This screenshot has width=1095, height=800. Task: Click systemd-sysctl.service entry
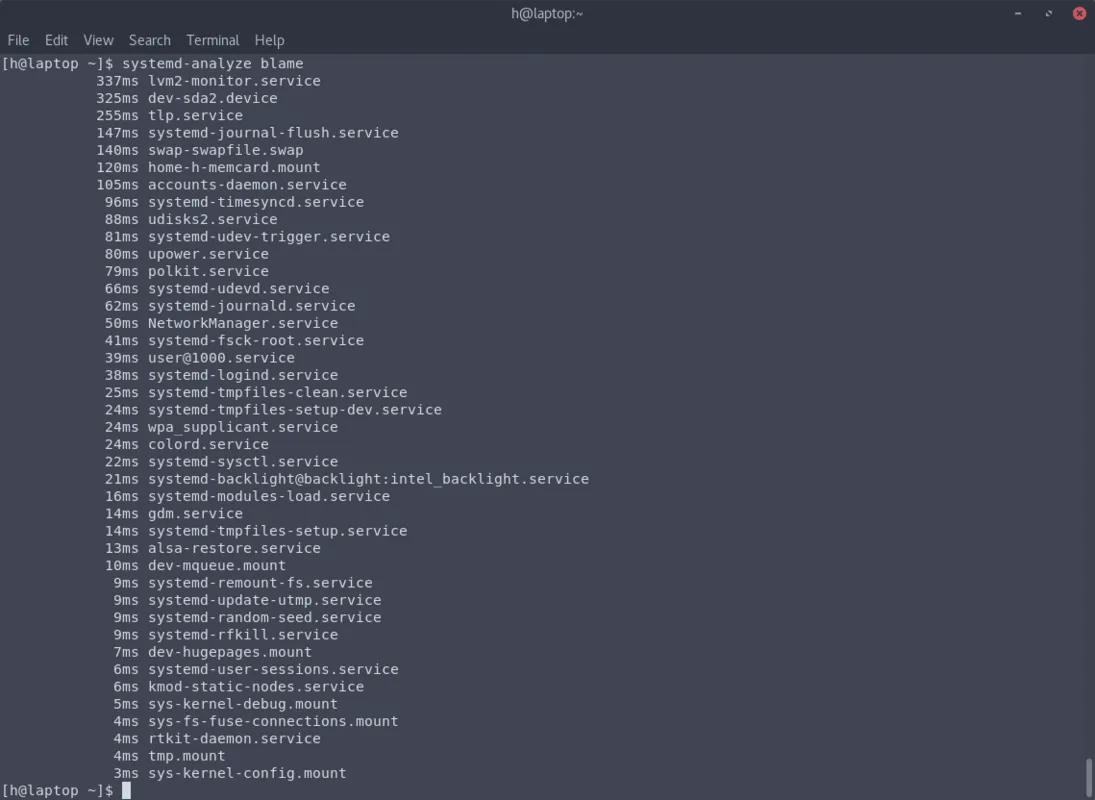click(221, 462)
